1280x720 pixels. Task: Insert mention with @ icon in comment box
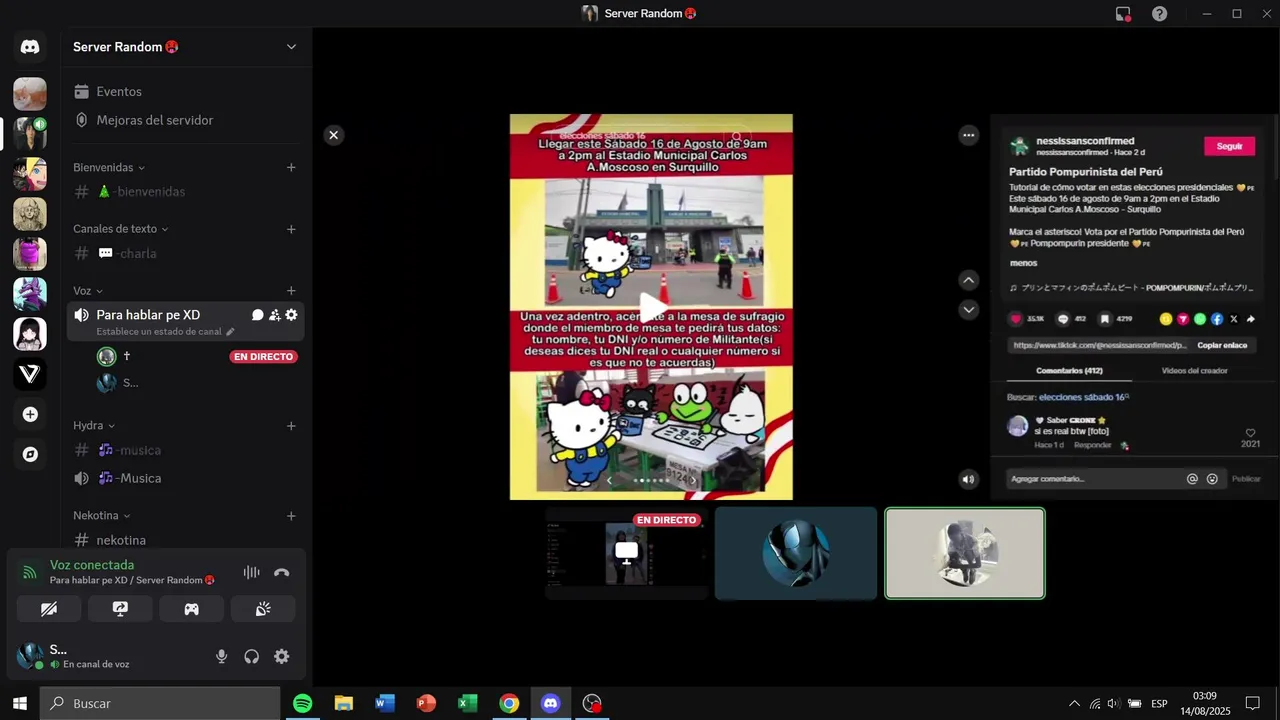point(1192,479)
